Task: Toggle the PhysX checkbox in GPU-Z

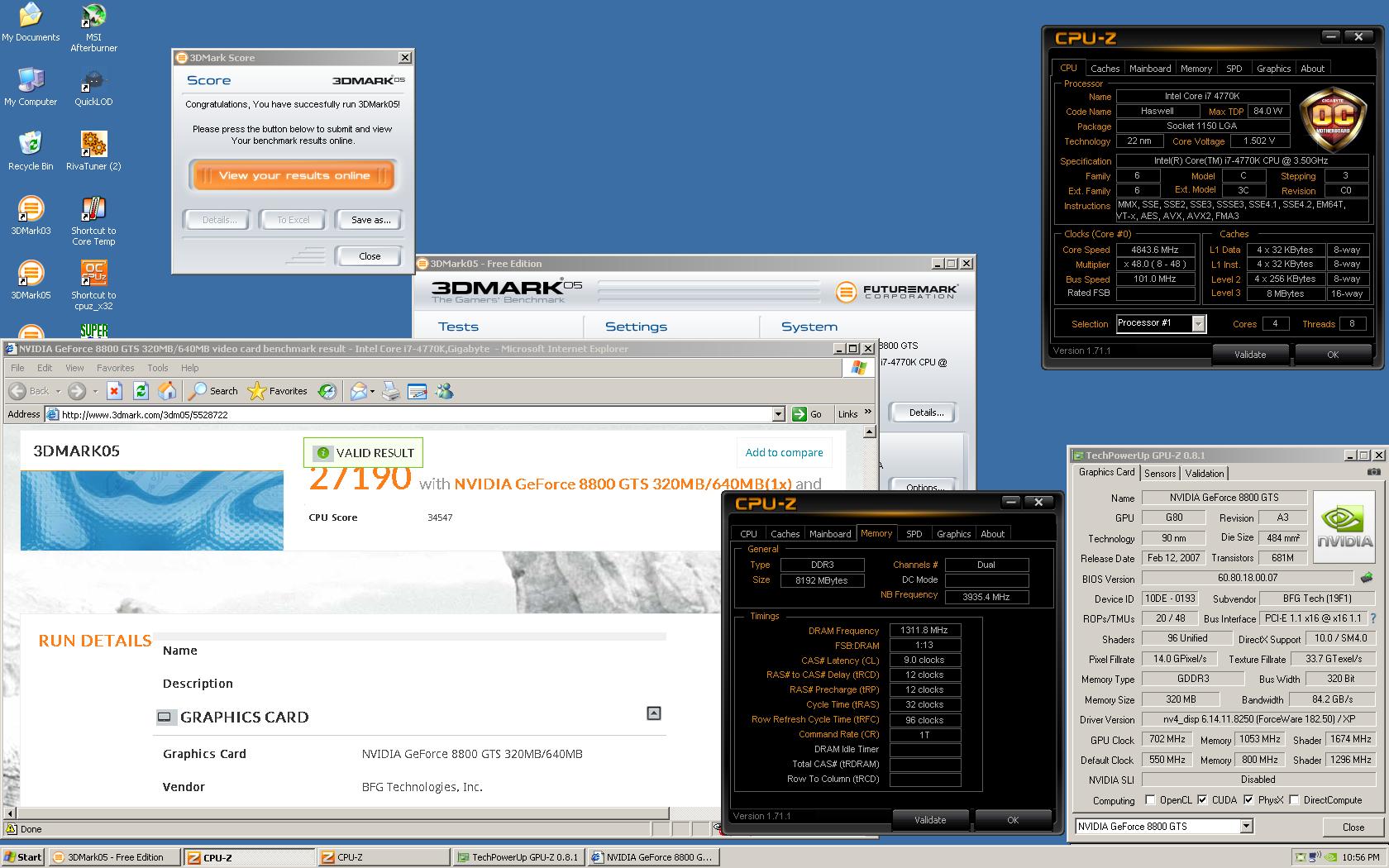Action: [x=1248, y=799]
